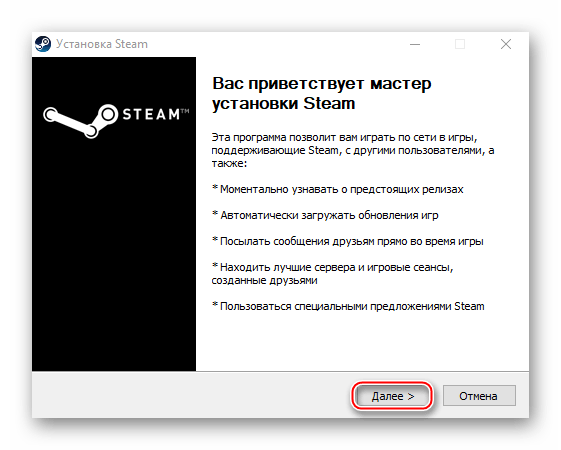Image resolution: width=561 pixels, height=450 pixels.
Task: Select the Моментально узнавать о предстоящих релизах line
Action: point(337,189)
